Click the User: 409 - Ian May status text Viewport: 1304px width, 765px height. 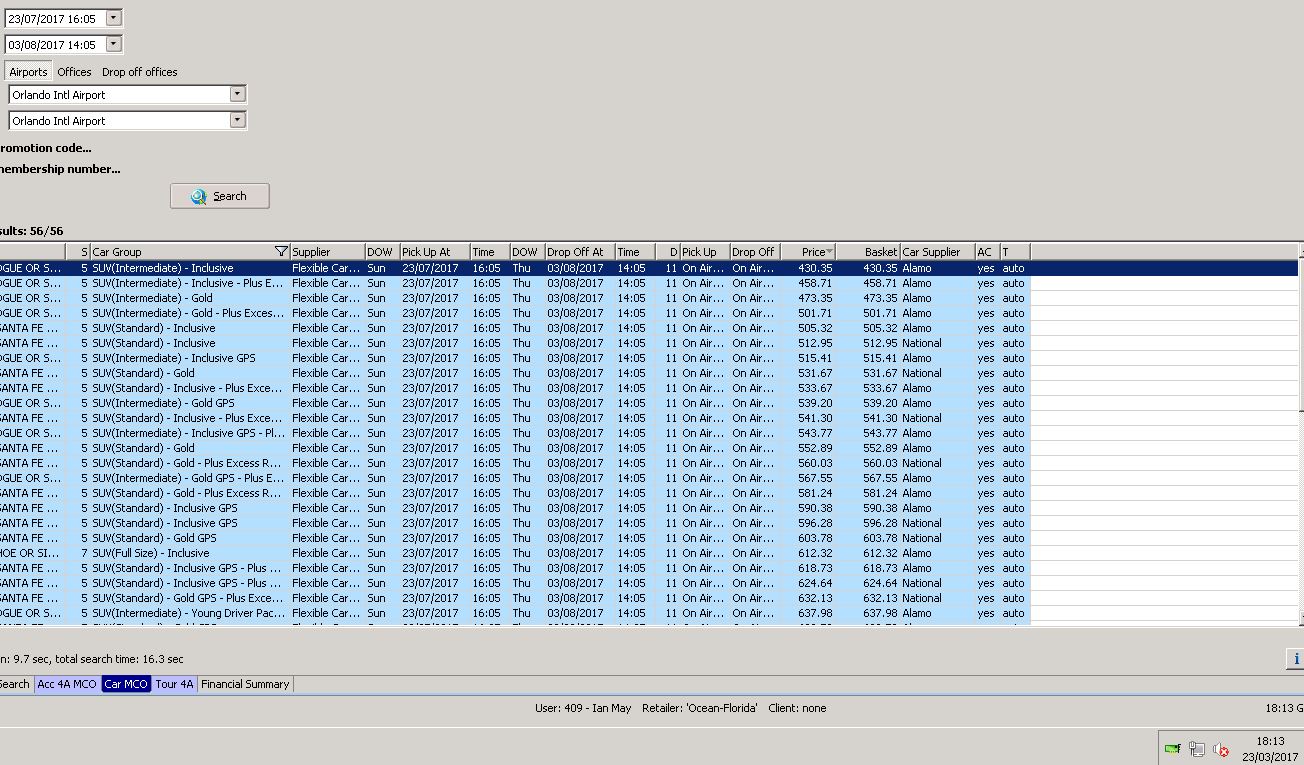click(x=583, y=708)
